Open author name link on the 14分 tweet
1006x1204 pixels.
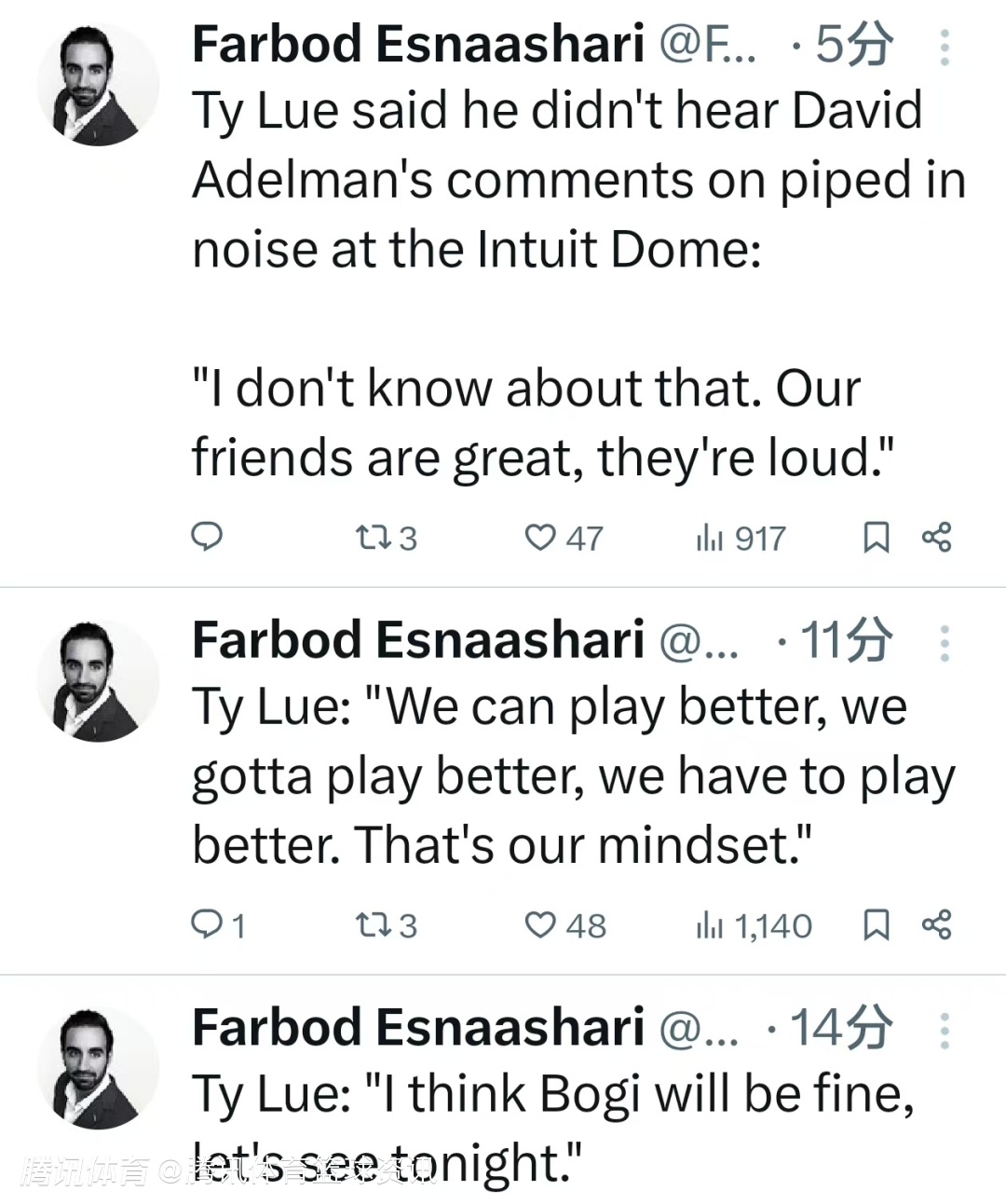[x=417, y=1027]
